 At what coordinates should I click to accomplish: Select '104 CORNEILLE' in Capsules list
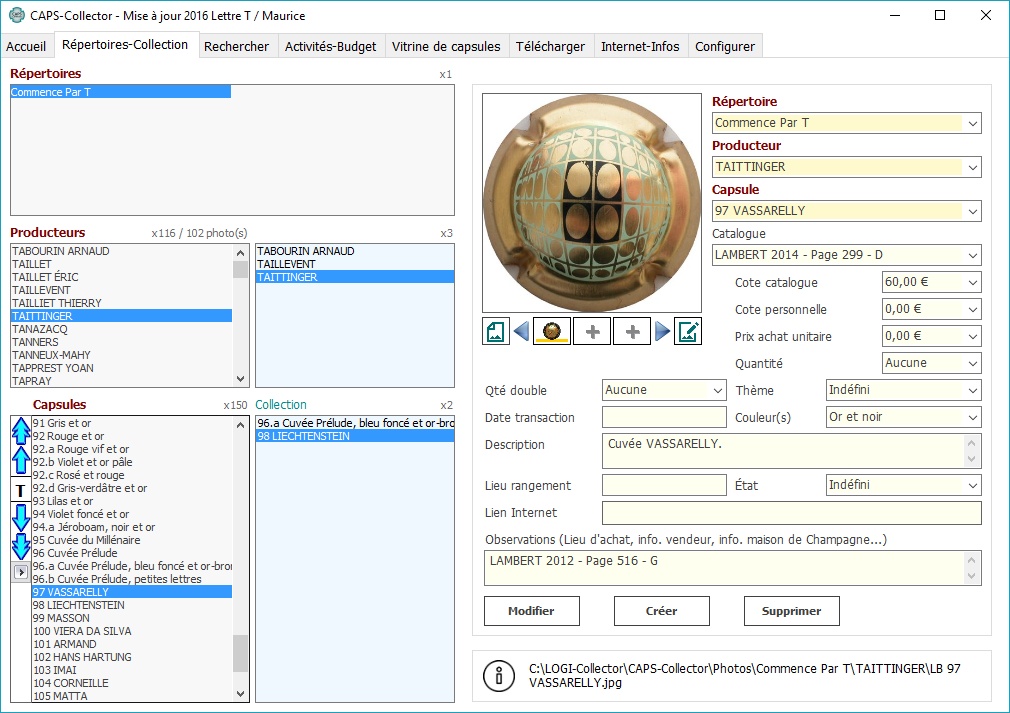[132, 683]
